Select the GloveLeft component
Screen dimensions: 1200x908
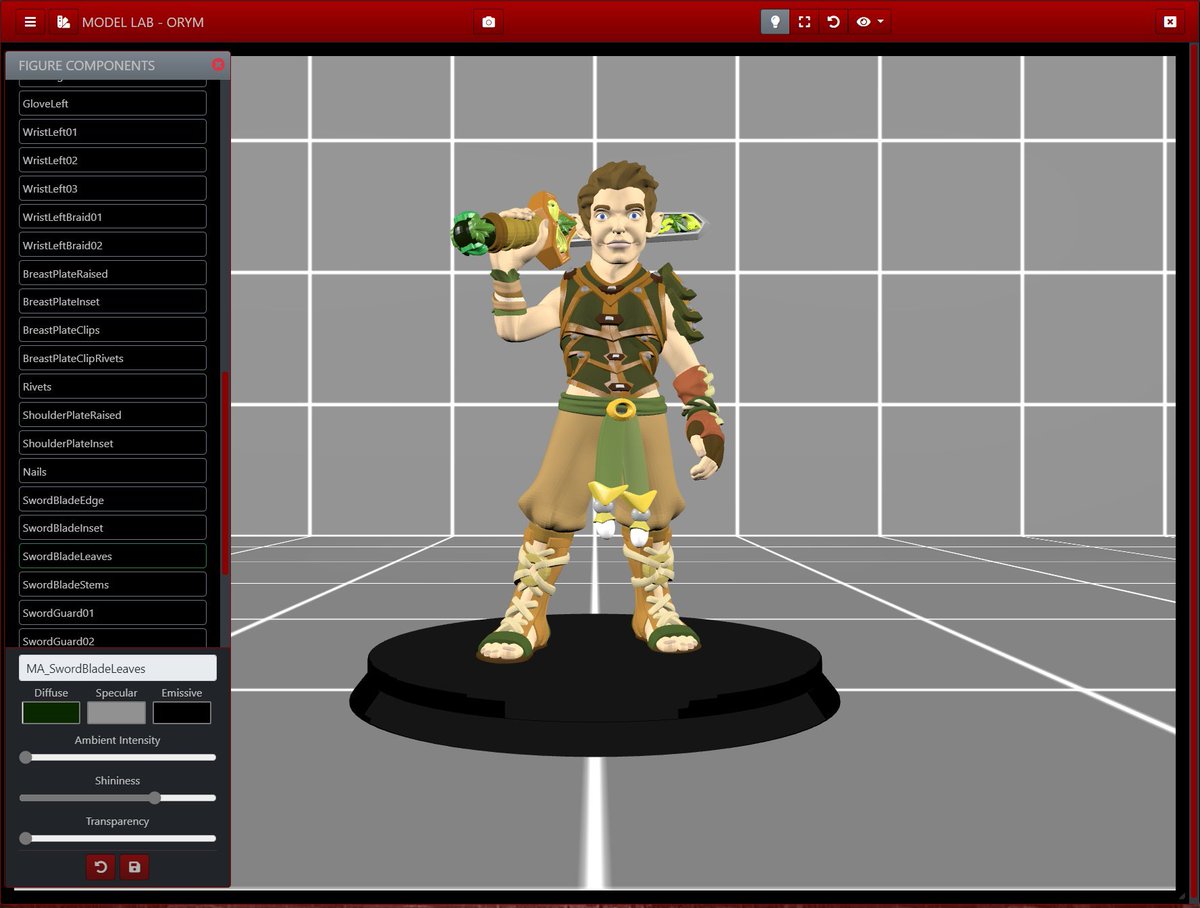point(113,104)
